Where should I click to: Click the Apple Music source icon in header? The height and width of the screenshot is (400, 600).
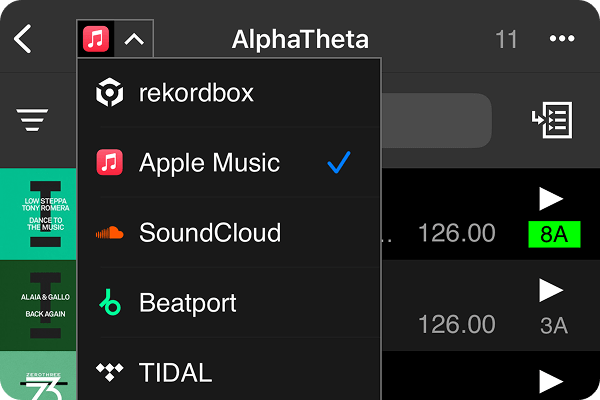(96, 40)
